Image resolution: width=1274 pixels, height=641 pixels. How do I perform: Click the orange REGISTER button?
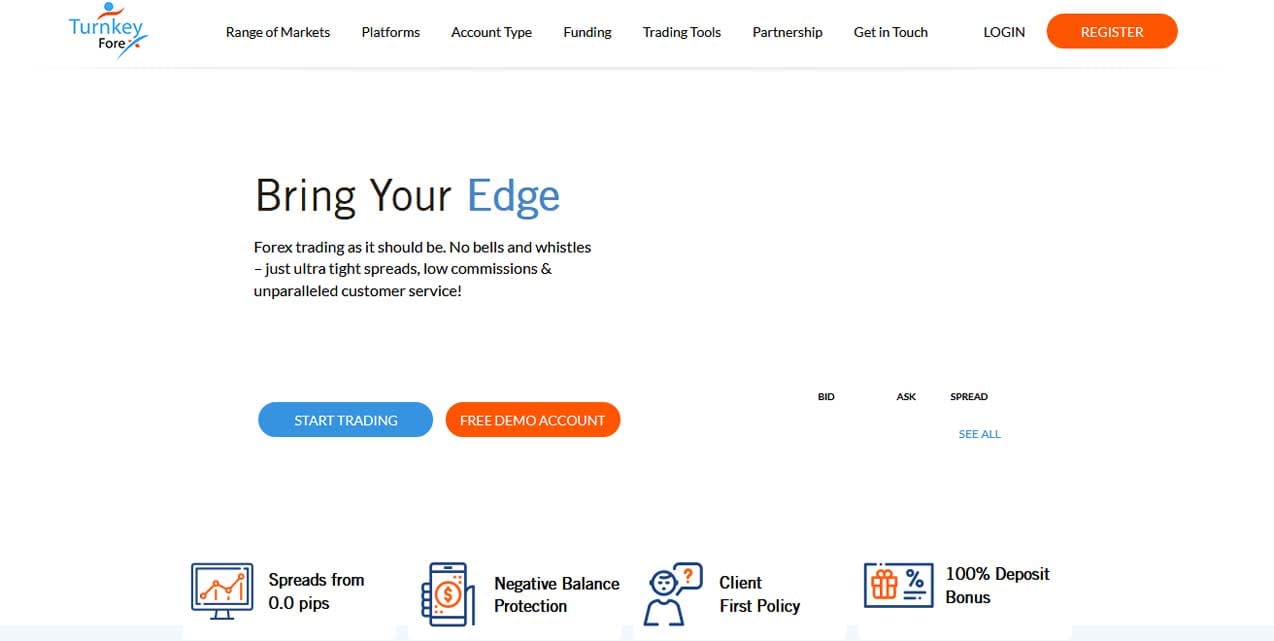click(1112, 32)
